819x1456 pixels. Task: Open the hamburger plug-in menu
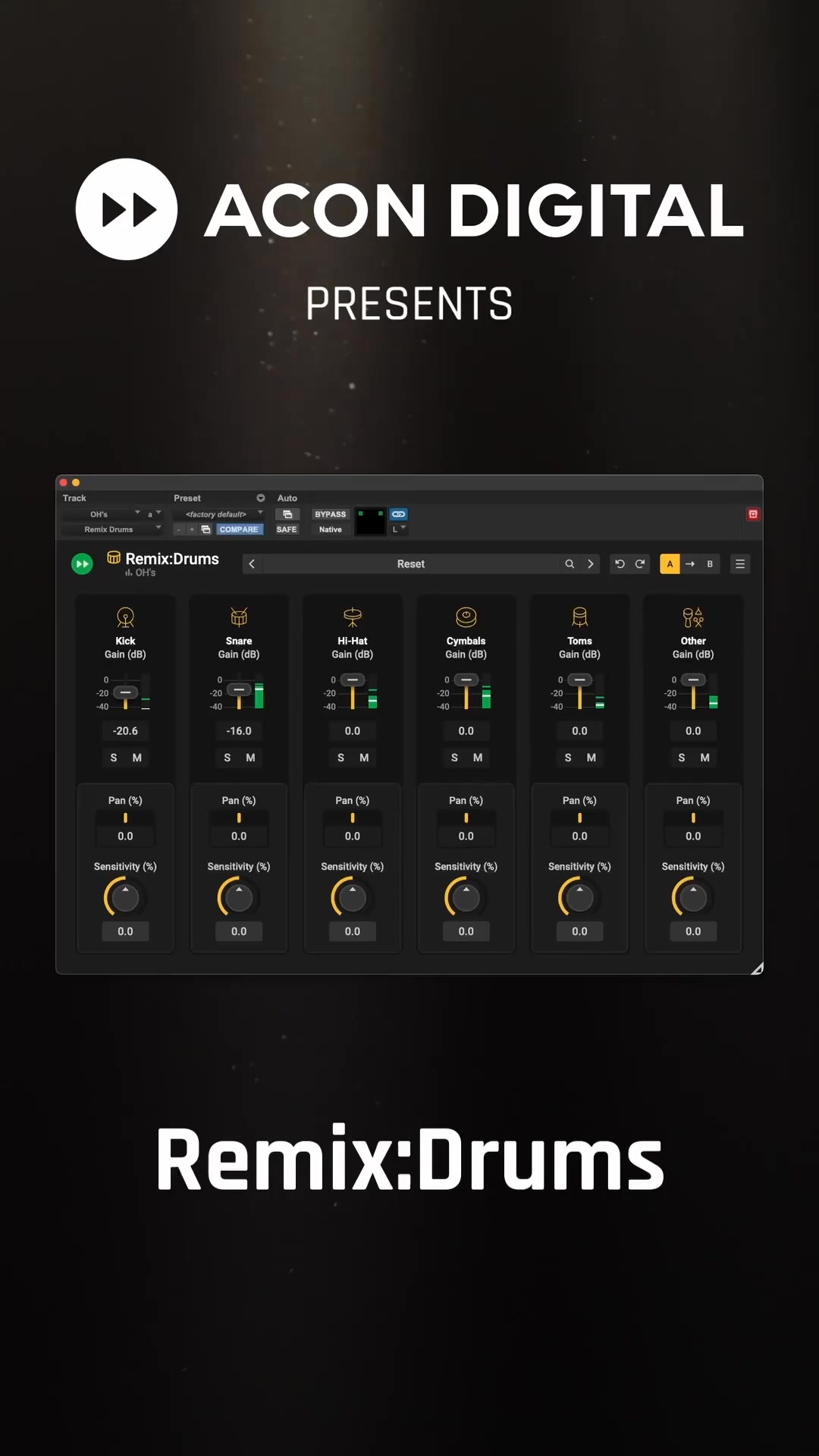point(740,563)
